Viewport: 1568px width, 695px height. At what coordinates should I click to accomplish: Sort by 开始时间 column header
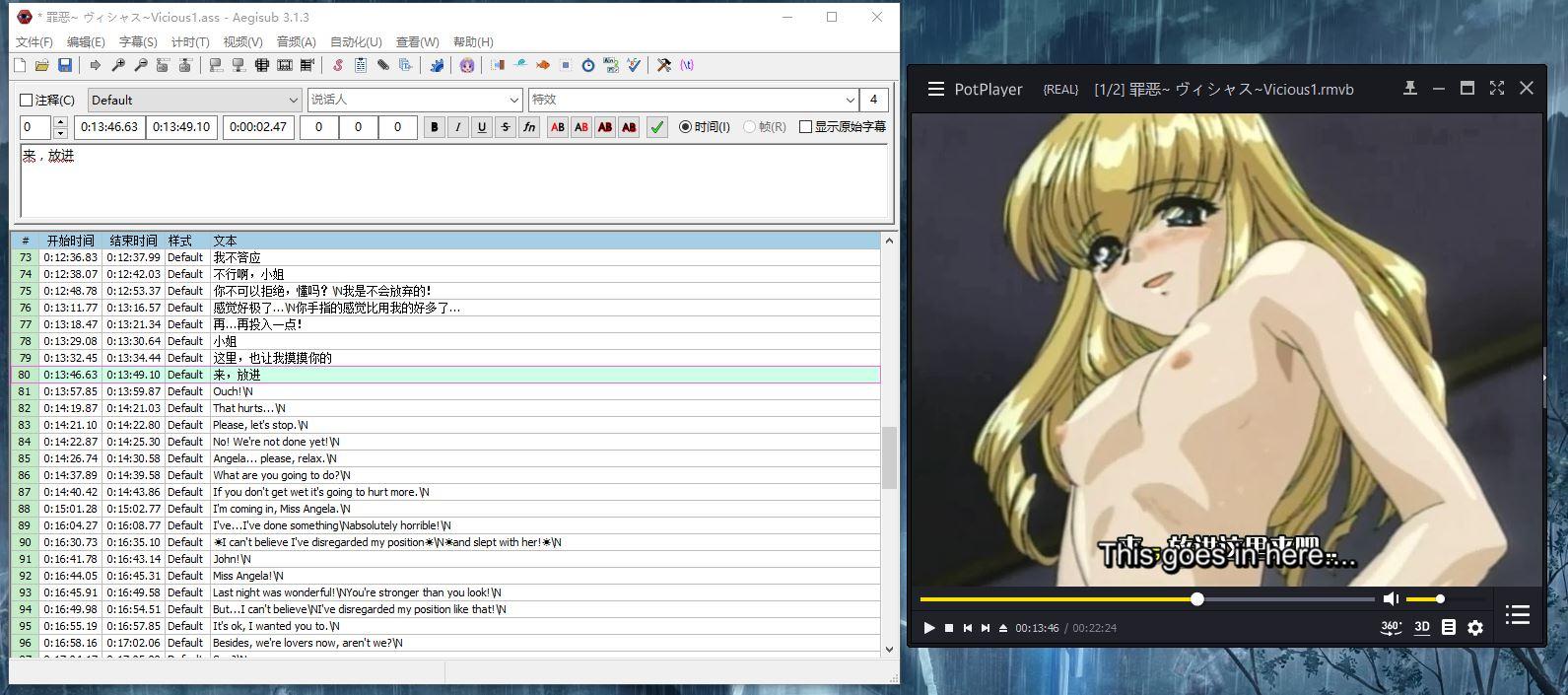pos(70,241)
